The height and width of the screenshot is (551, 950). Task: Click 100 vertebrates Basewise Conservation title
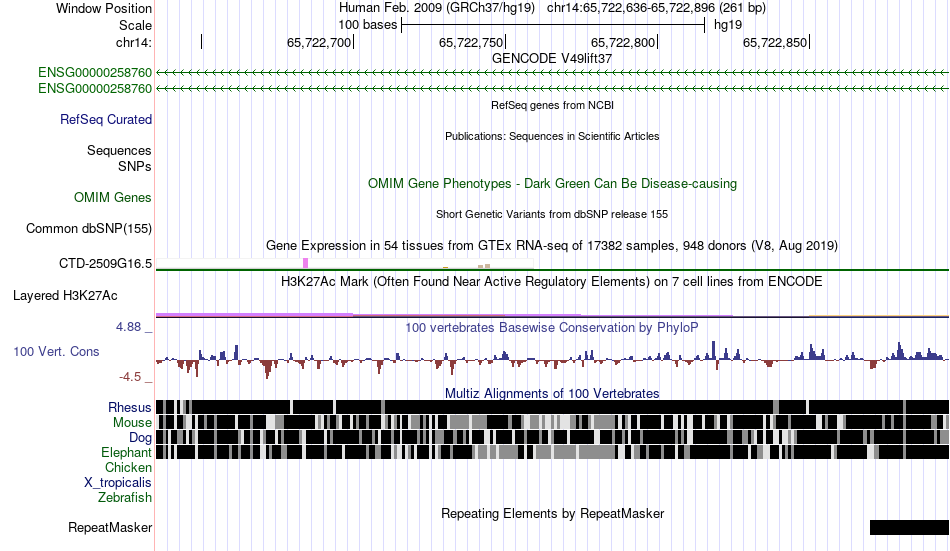click(552, 328)
